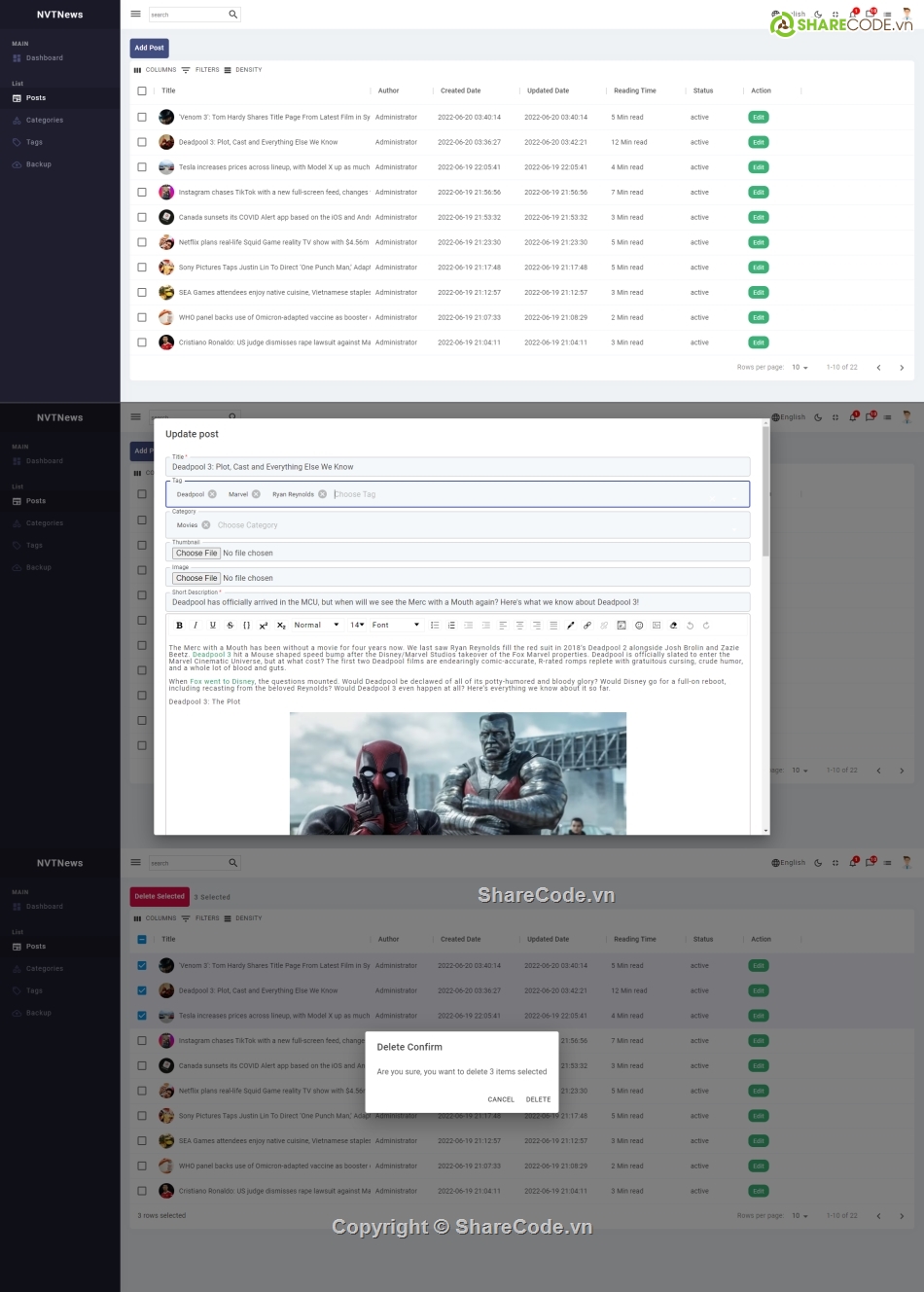Click DELETE in the Delete Confirm dialog

click(x=538, y=1099)
